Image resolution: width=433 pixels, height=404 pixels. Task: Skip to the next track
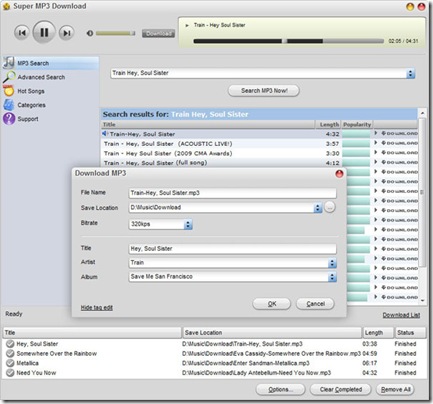coord(67,33)
